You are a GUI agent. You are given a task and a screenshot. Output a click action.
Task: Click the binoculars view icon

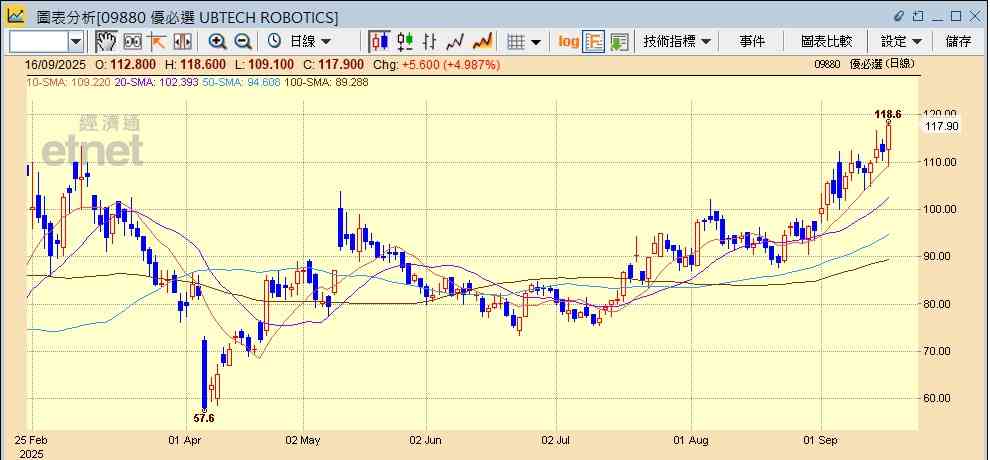133,42
